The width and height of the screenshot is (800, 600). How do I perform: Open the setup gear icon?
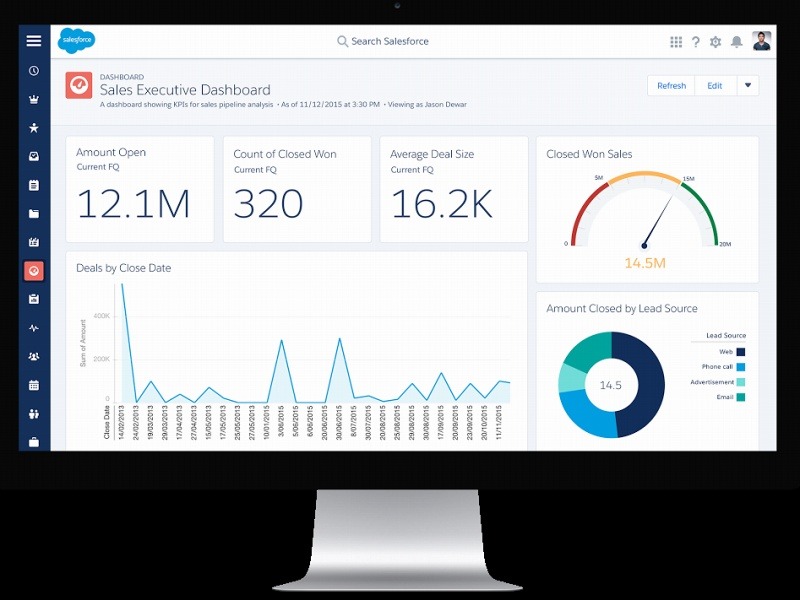pyautogui.click(x=715, y=42)
